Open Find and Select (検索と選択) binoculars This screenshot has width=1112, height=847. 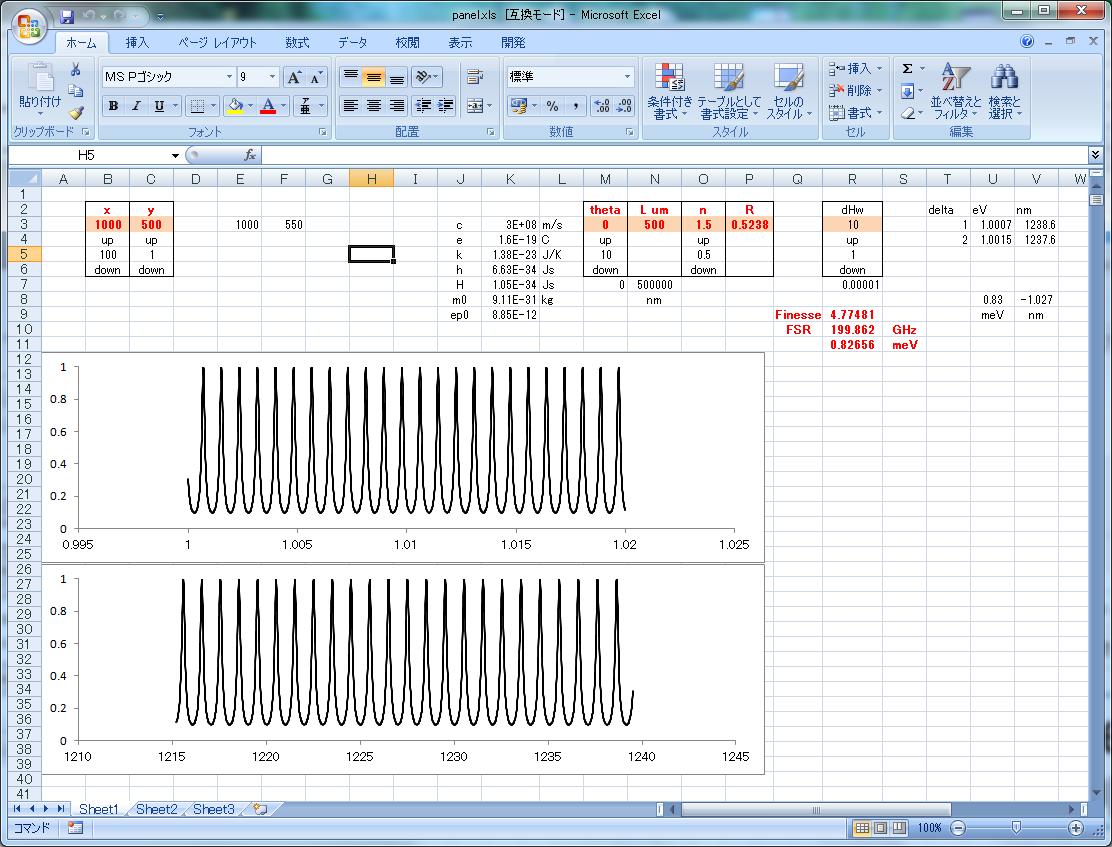pos(1004,78)
